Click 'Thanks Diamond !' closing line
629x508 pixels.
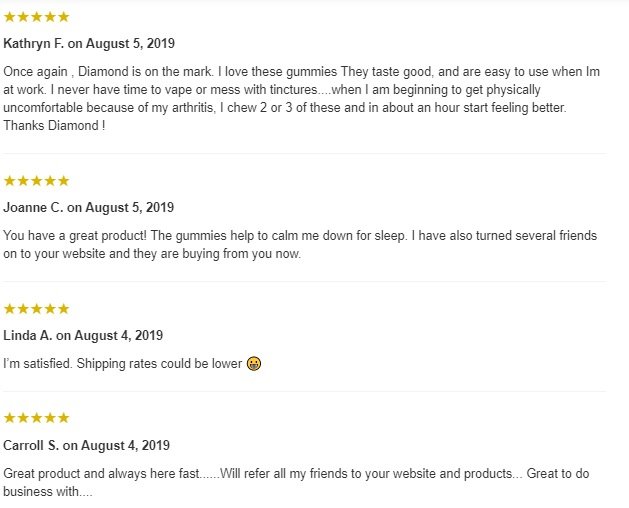[x=54, y=126]
